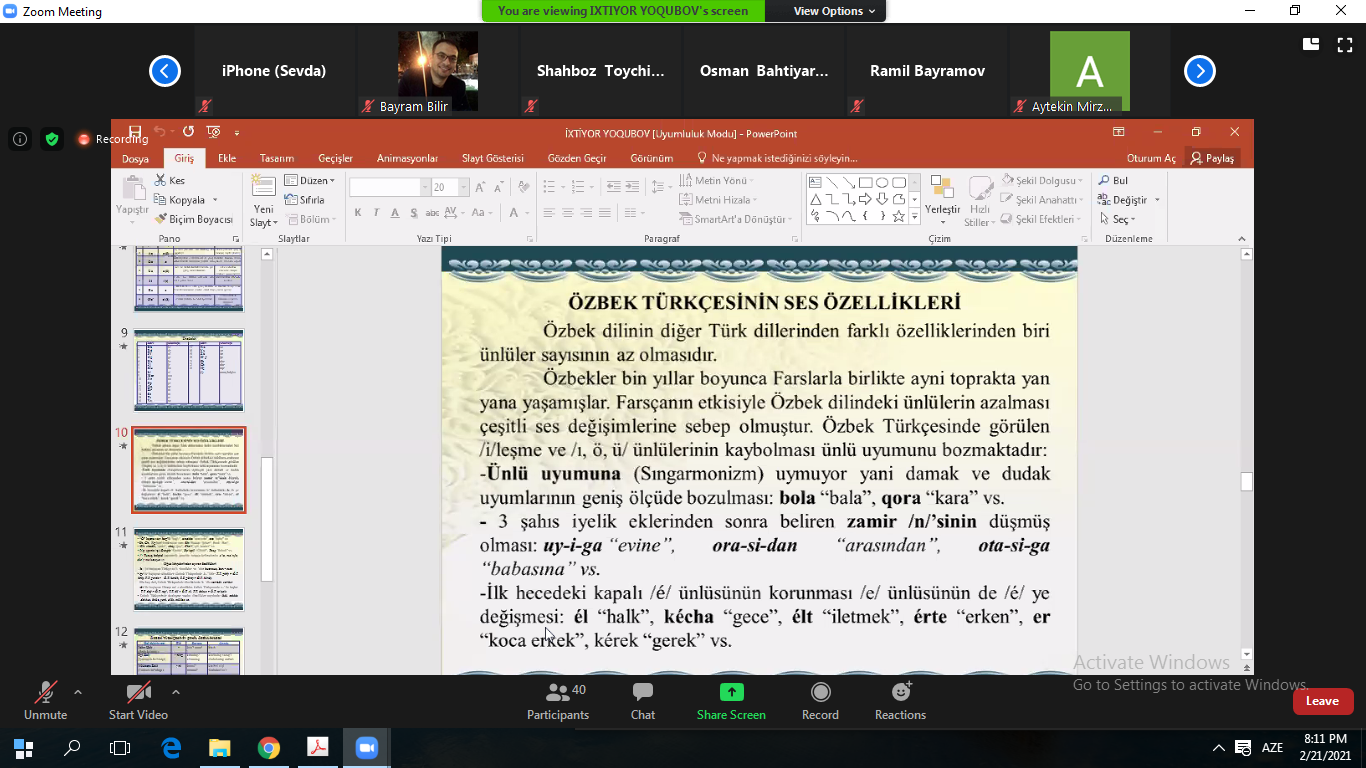
Task: Open Zoom Reactions
Action: [x=900, y=700]
